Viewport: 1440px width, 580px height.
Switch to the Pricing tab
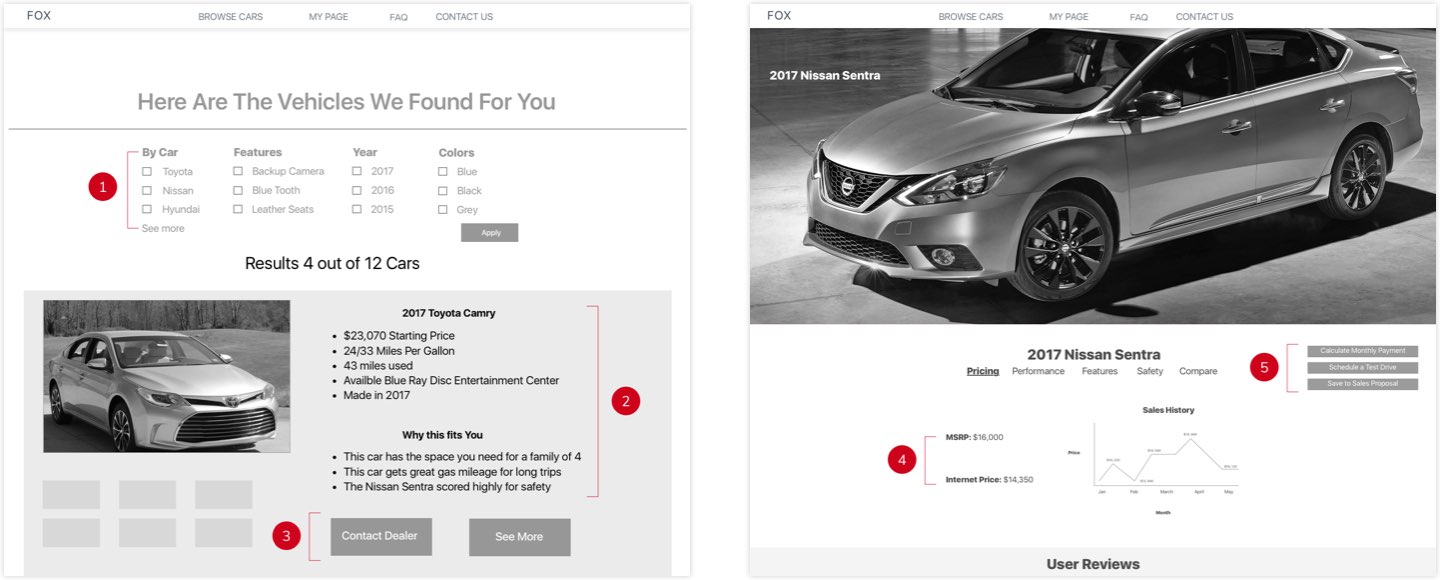tap(983, 372)
